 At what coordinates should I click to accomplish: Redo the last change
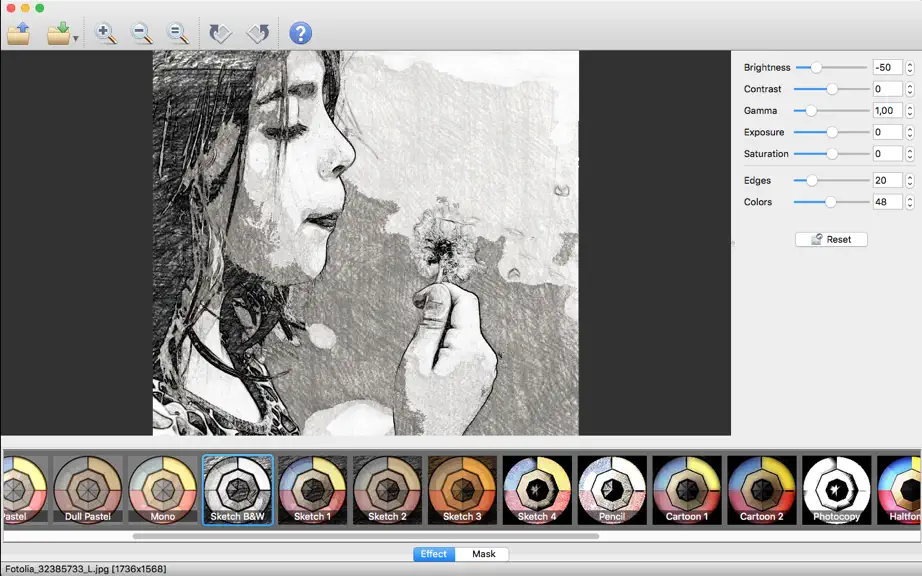(258, 34)
